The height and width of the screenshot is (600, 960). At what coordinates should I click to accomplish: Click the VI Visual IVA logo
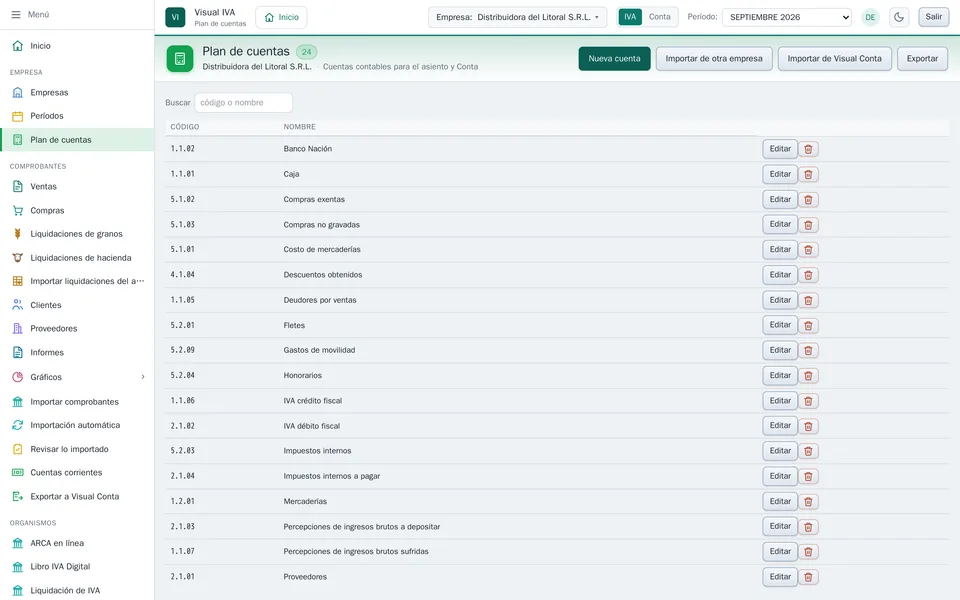tap(175, 17)
